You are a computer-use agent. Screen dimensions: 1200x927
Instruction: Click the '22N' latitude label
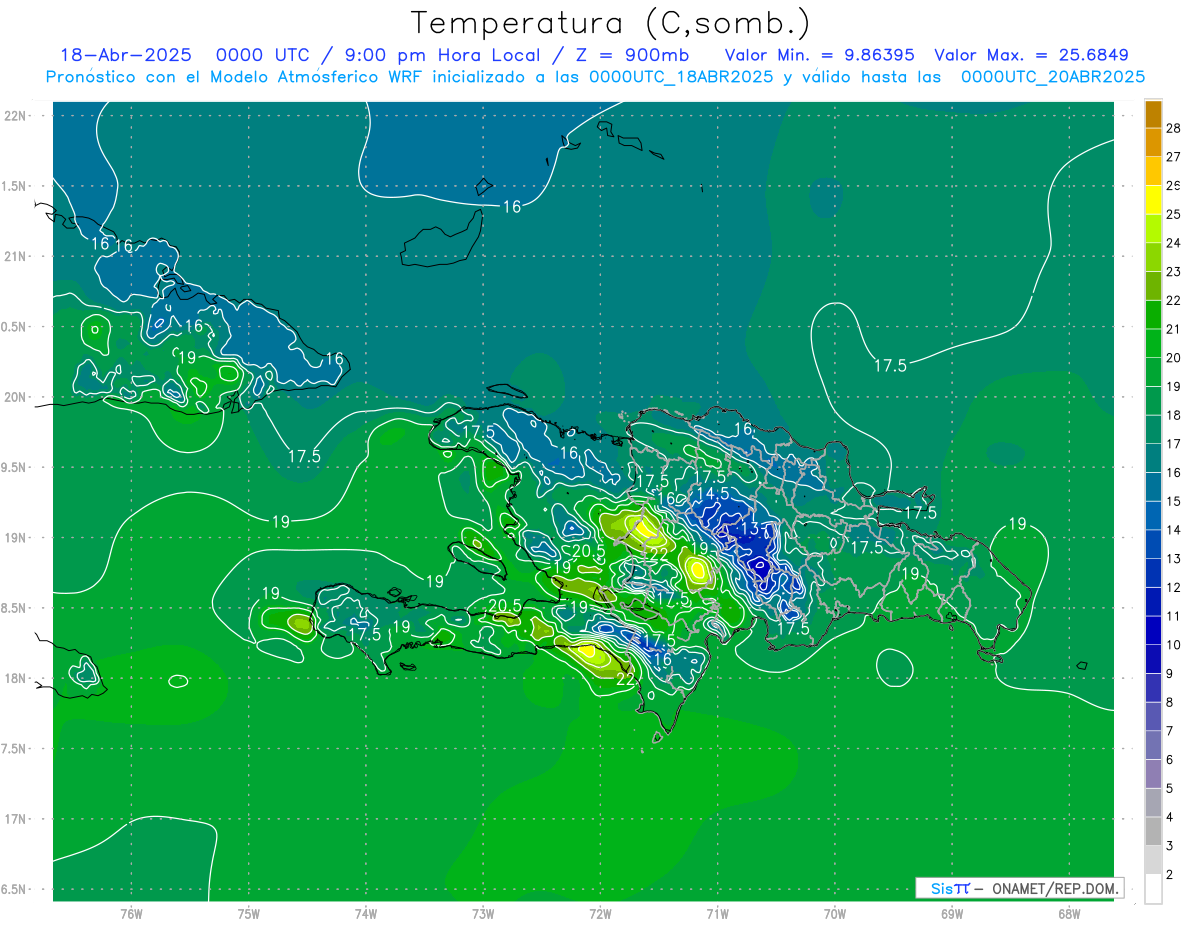coord(15,115)
